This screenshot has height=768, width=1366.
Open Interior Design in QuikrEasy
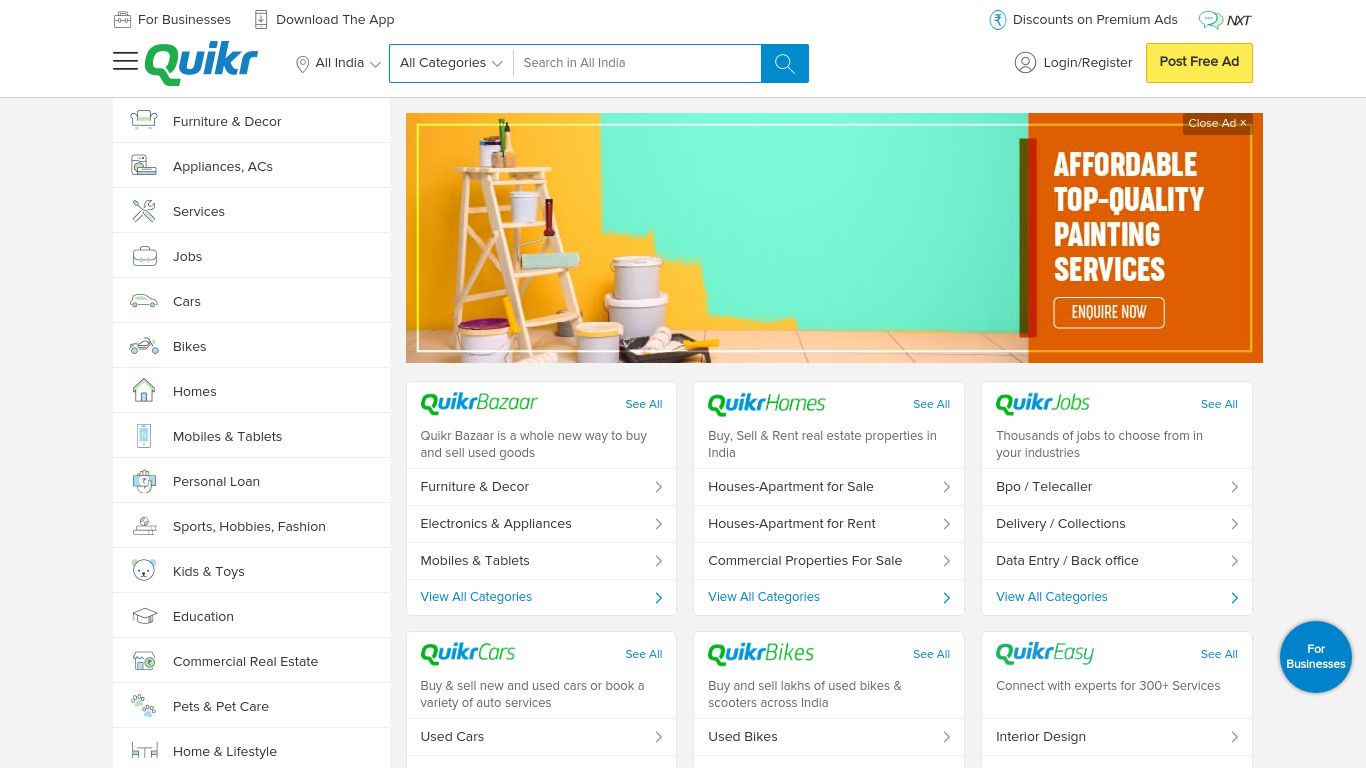pos(1117,737)
